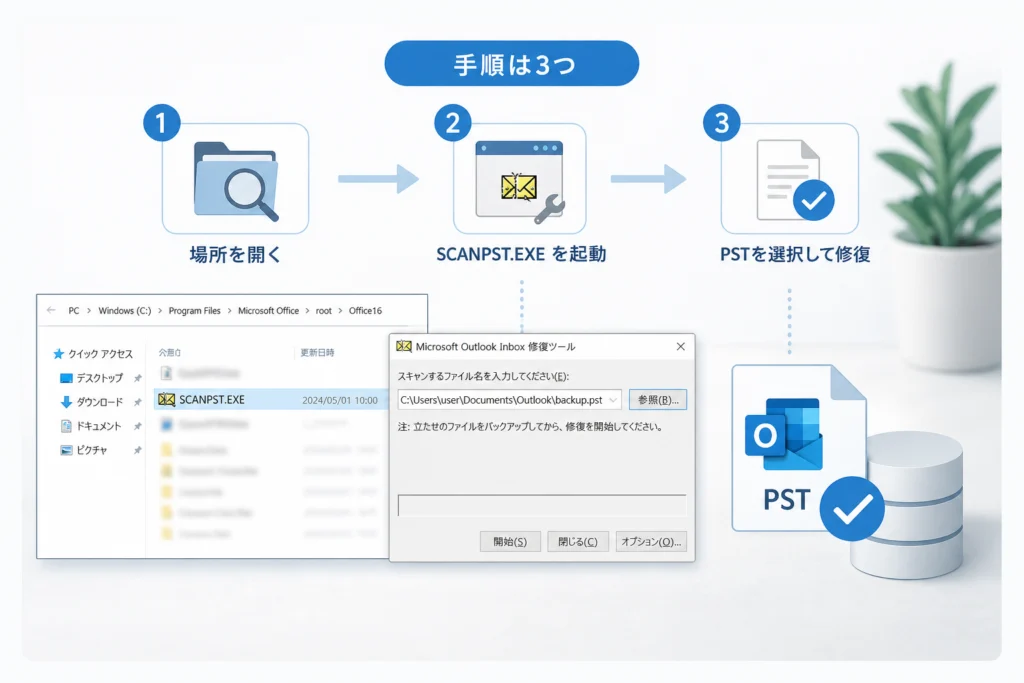Select Microsoft Office in the breadcrumb
The image size is (1024, 683).
point(268,311)
